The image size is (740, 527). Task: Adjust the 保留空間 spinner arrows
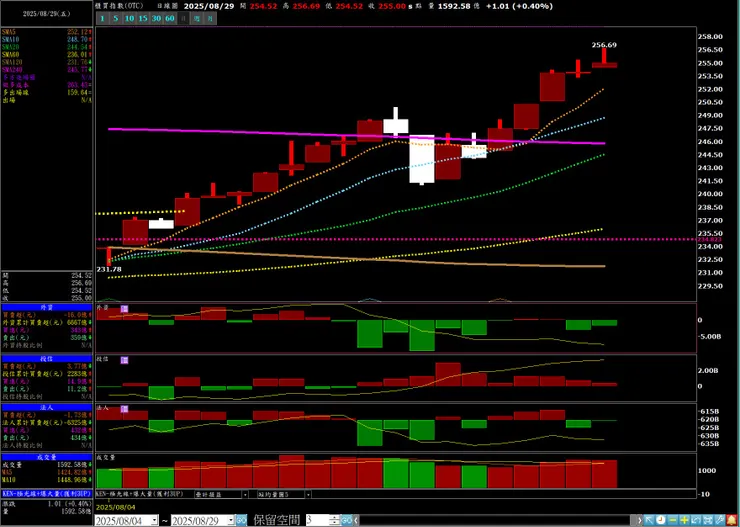pyautogui.click(x=335, y=520)
